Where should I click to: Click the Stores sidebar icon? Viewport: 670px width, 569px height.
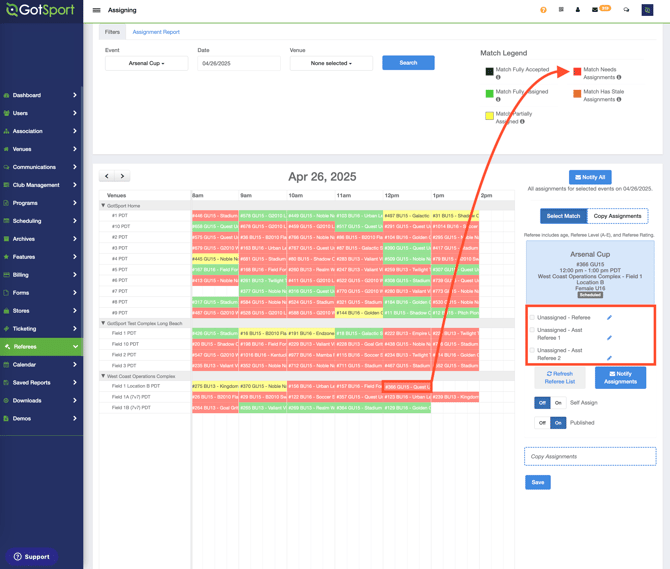coord(6,311)
